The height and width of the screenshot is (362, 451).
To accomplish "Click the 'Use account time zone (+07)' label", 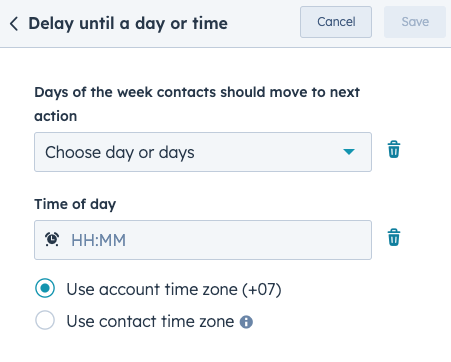I will pyautogui.click(x=174, y=289).
